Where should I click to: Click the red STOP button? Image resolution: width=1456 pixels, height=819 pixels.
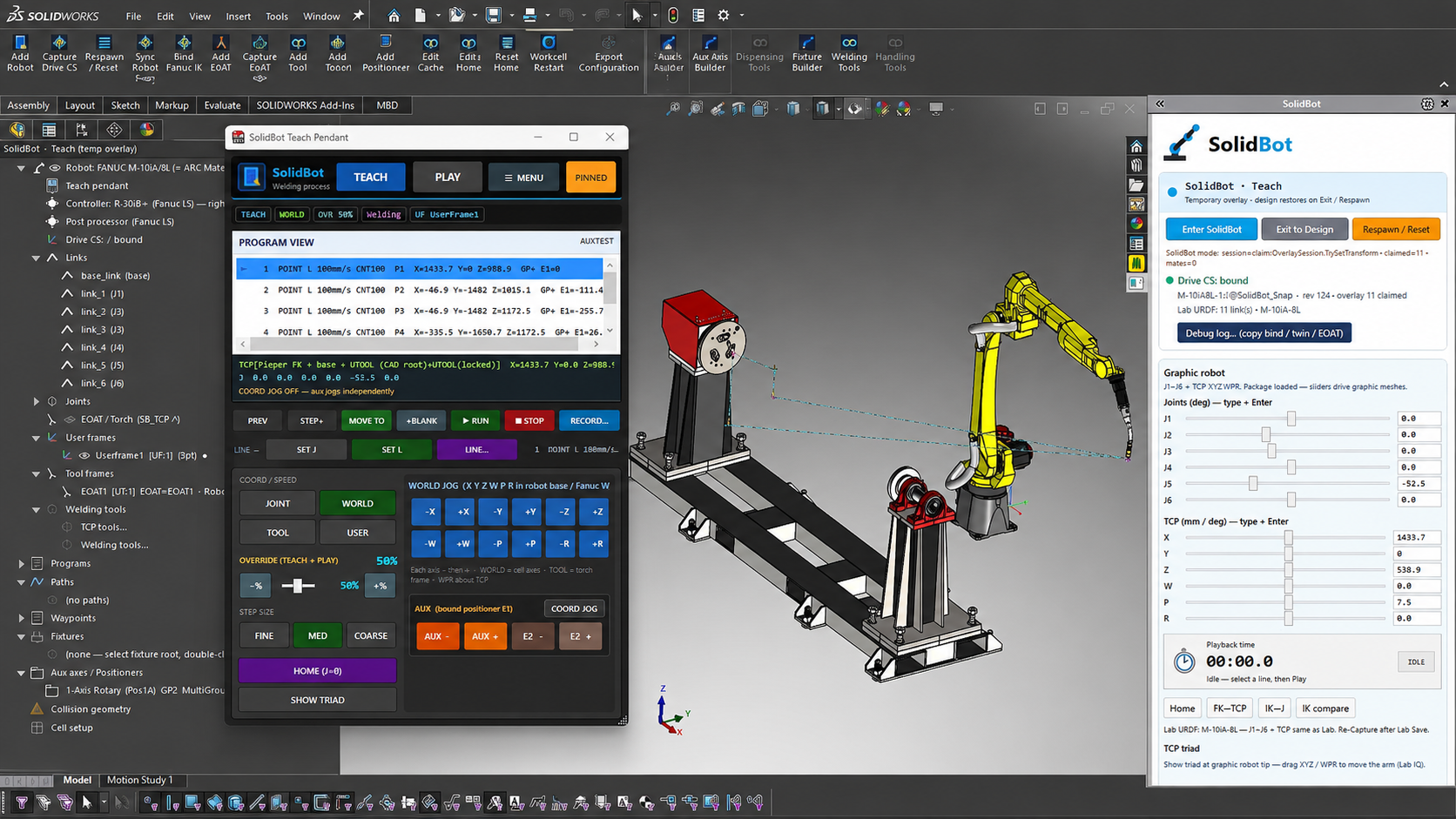(529, 420)
